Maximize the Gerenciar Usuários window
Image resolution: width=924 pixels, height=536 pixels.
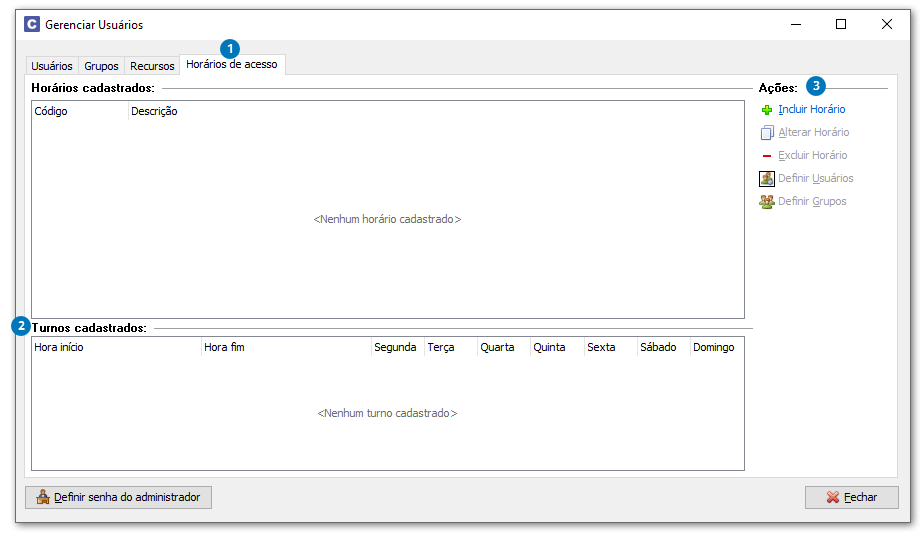(x=841, y=24)
